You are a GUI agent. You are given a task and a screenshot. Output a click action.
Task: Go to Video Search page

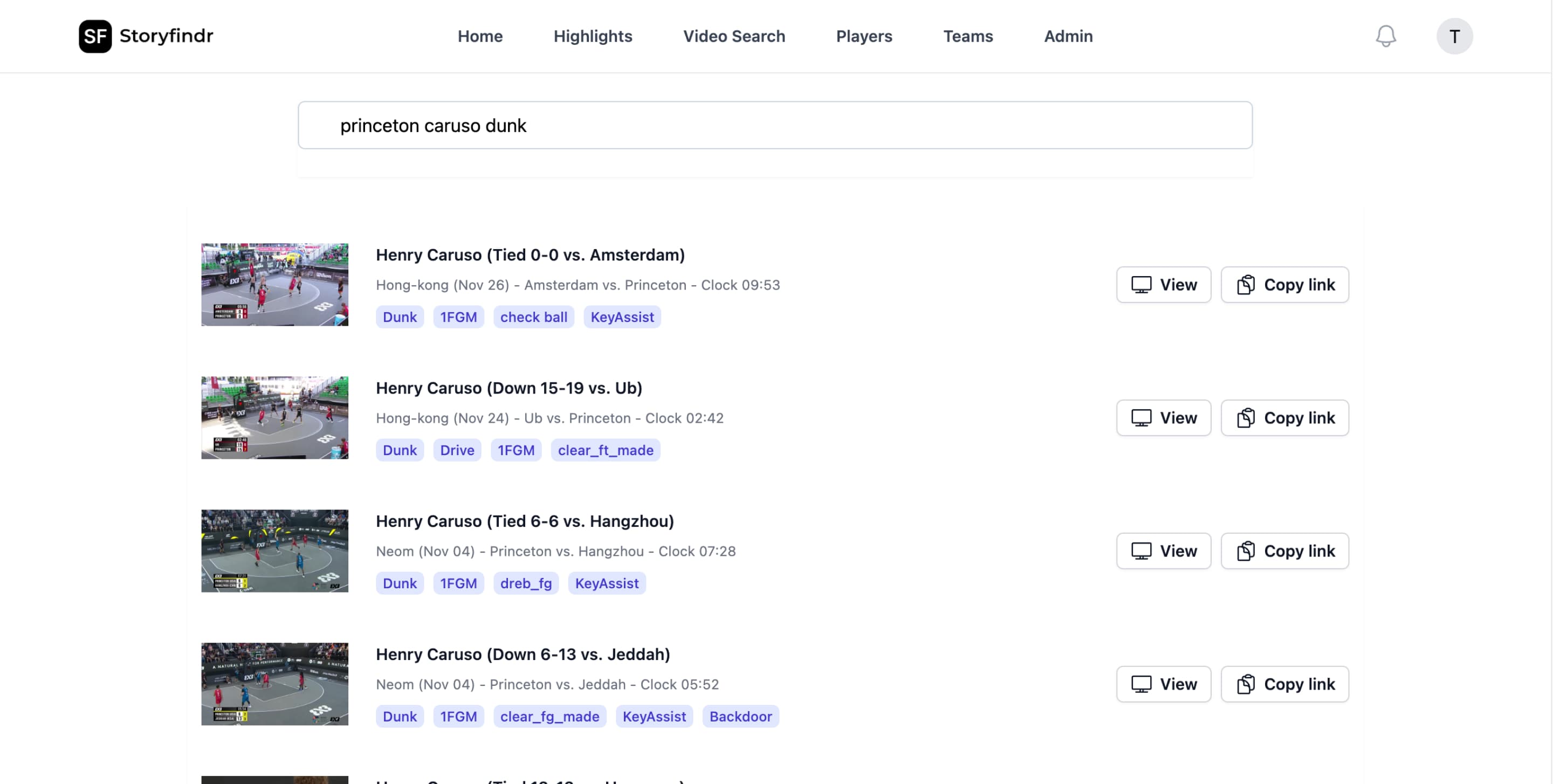pyautogui.click(x=734, y=36)
